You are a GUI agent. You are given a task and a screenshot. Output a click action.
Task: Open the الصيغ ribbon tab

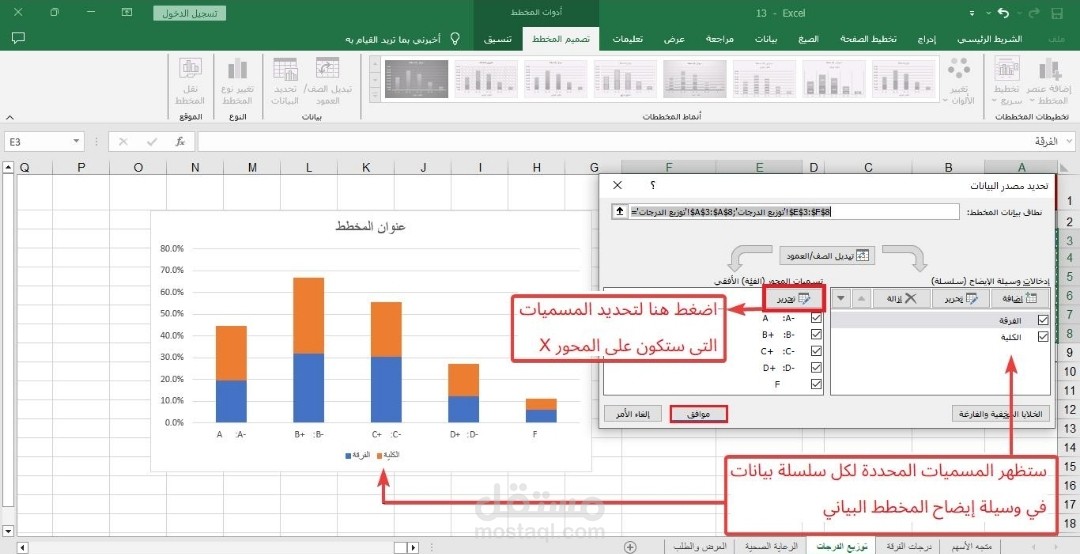[x=808, y=39]
